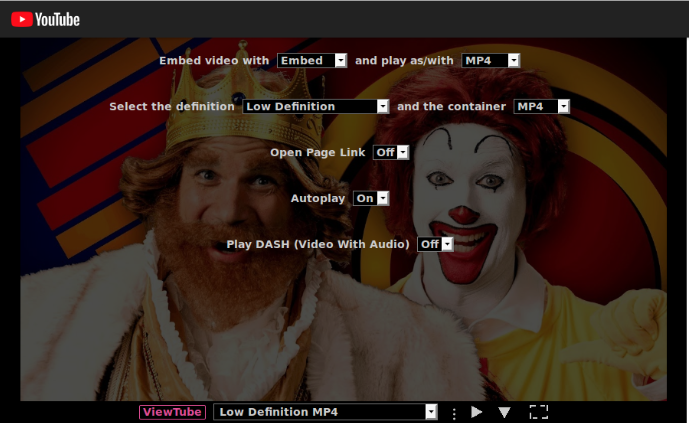Click the ViewTube button
Viewport: 689px width, 423px height.
172,412
